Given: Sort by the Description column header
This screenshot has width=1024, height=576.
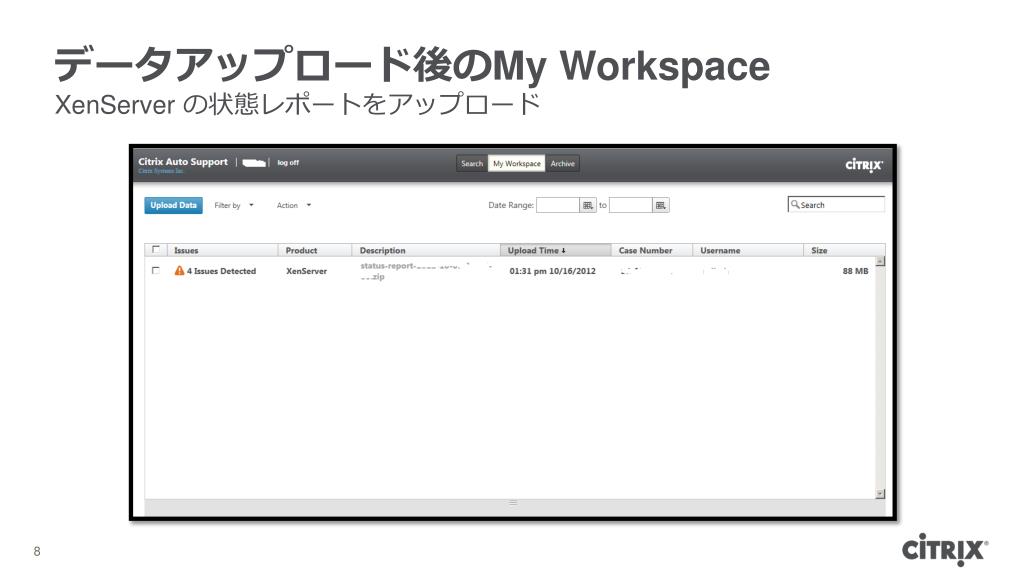Looking at the screenshot, I should point(426,250).
